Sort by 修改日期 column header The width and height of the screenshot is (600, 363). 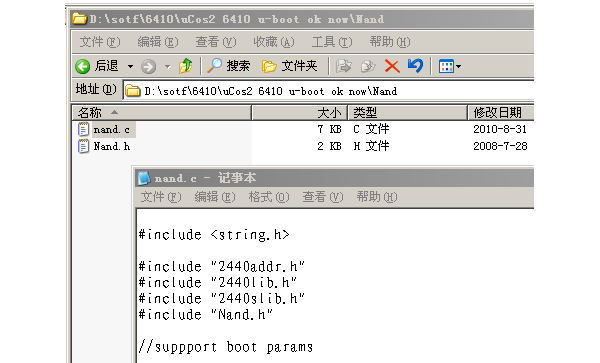501,113
